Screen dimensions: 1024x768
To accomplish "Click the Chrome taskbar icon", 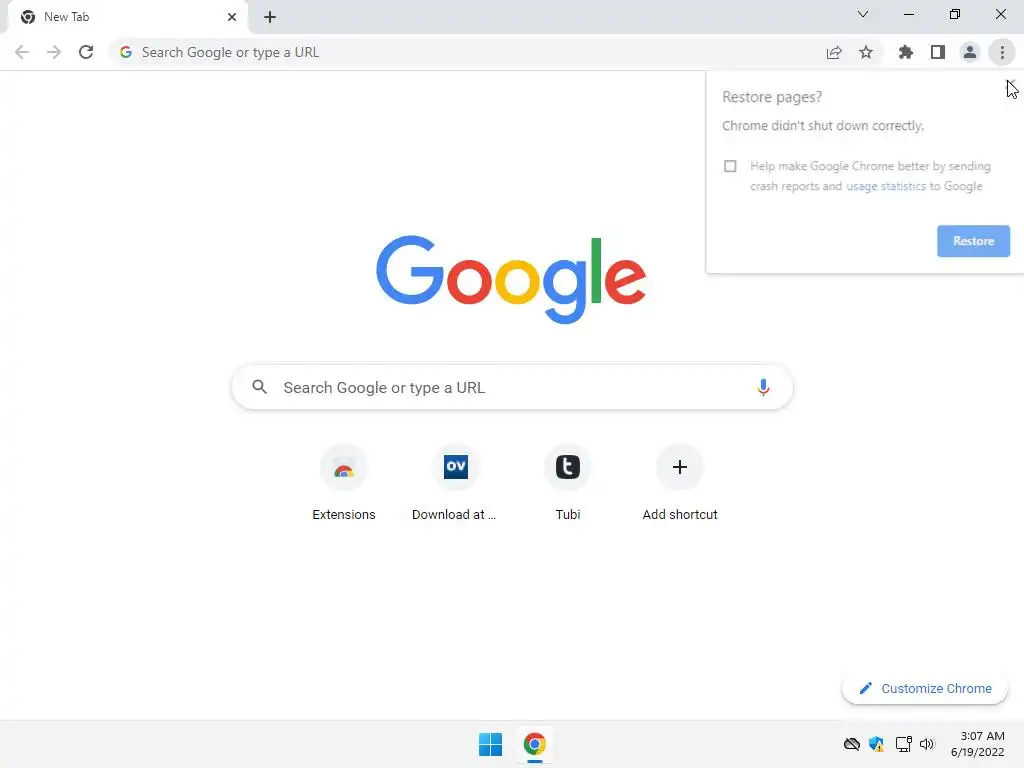I will point(535,744).
